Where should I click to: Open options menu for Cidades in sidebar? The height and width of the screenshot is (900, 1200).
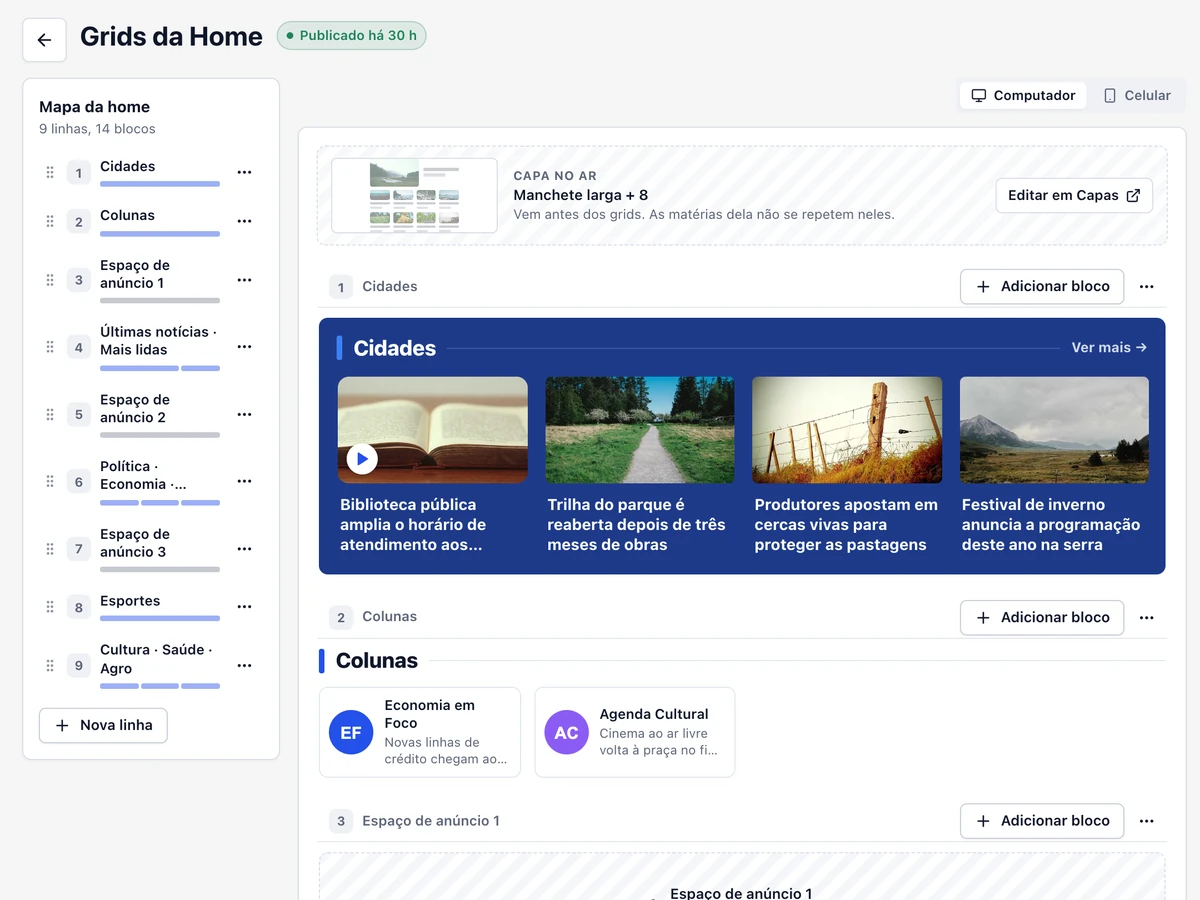(x=244, y=172)
